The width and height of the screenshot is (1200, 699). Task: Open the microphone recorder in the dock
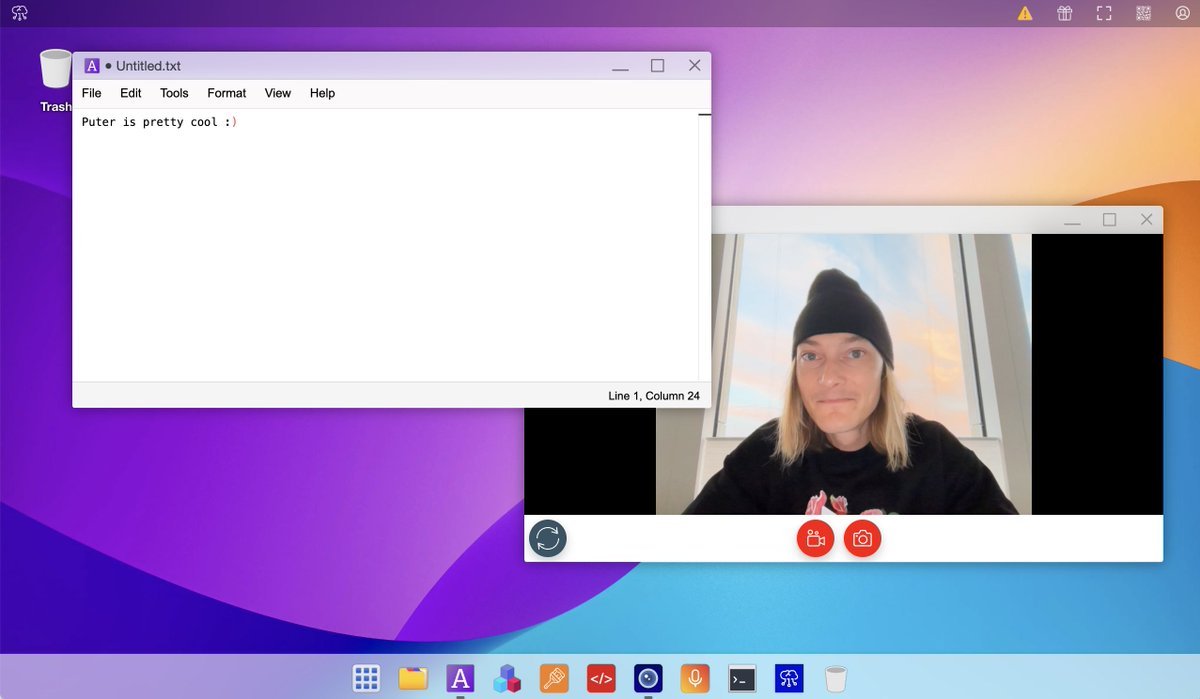695,679
